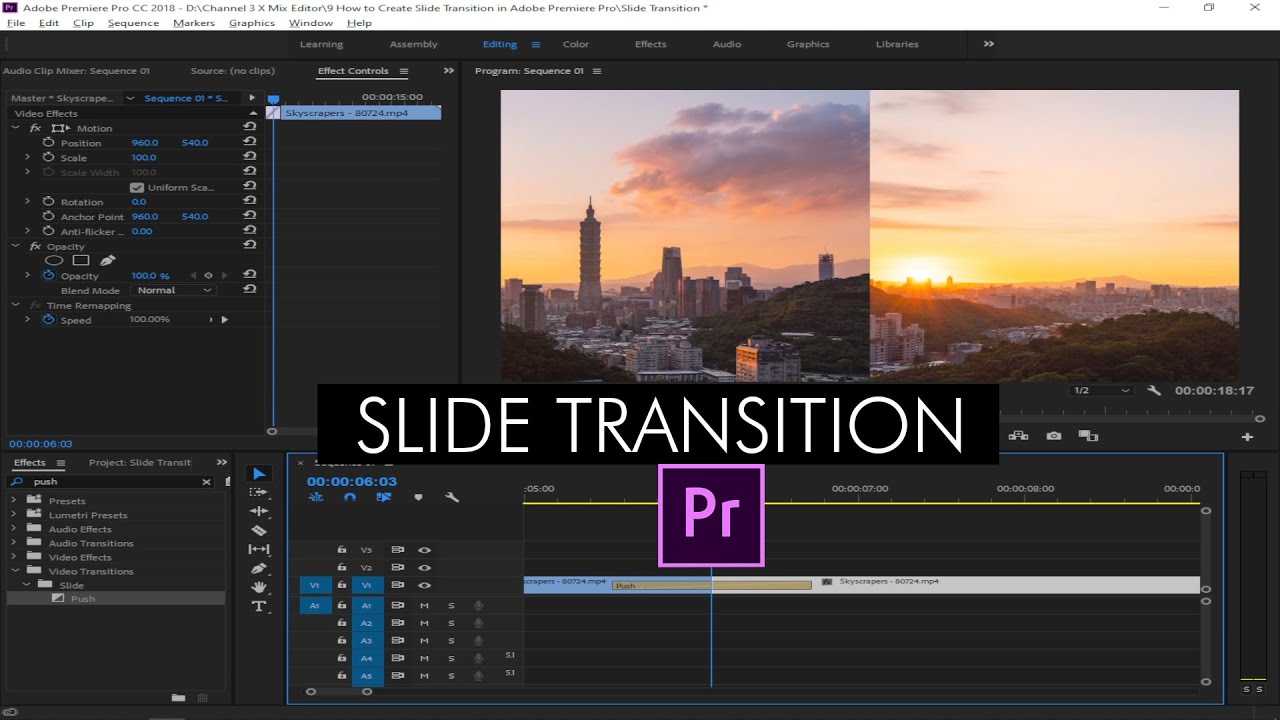Select the Ripple Edit tool
Viewport: 1280px width, 720px height.
click(258, 511)
